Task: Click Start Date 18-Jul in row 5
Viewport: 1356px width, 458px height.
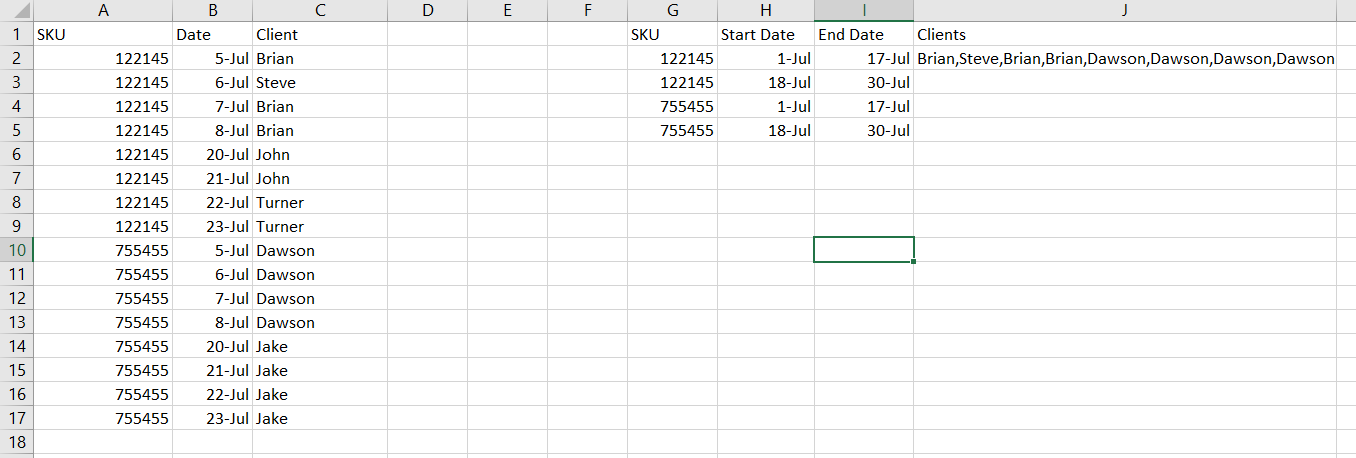Action: pyautogui.click(x=766, y=130)
